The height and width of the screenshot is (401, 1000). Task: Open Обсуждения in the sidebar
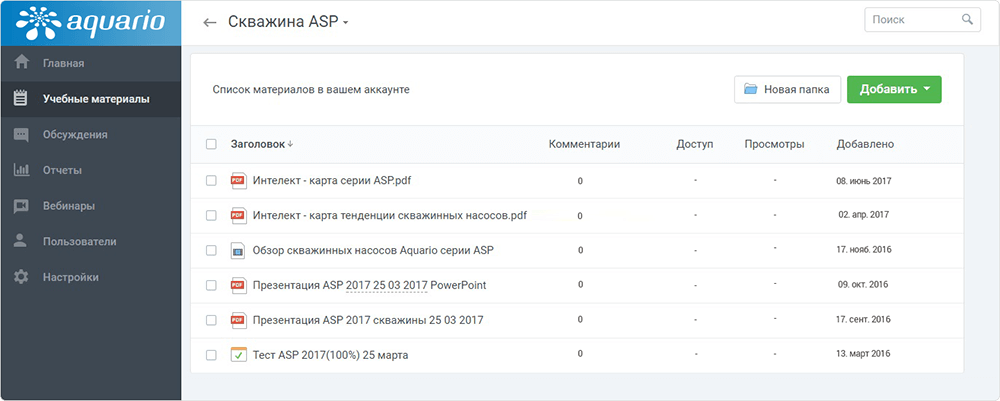[75, 134]
